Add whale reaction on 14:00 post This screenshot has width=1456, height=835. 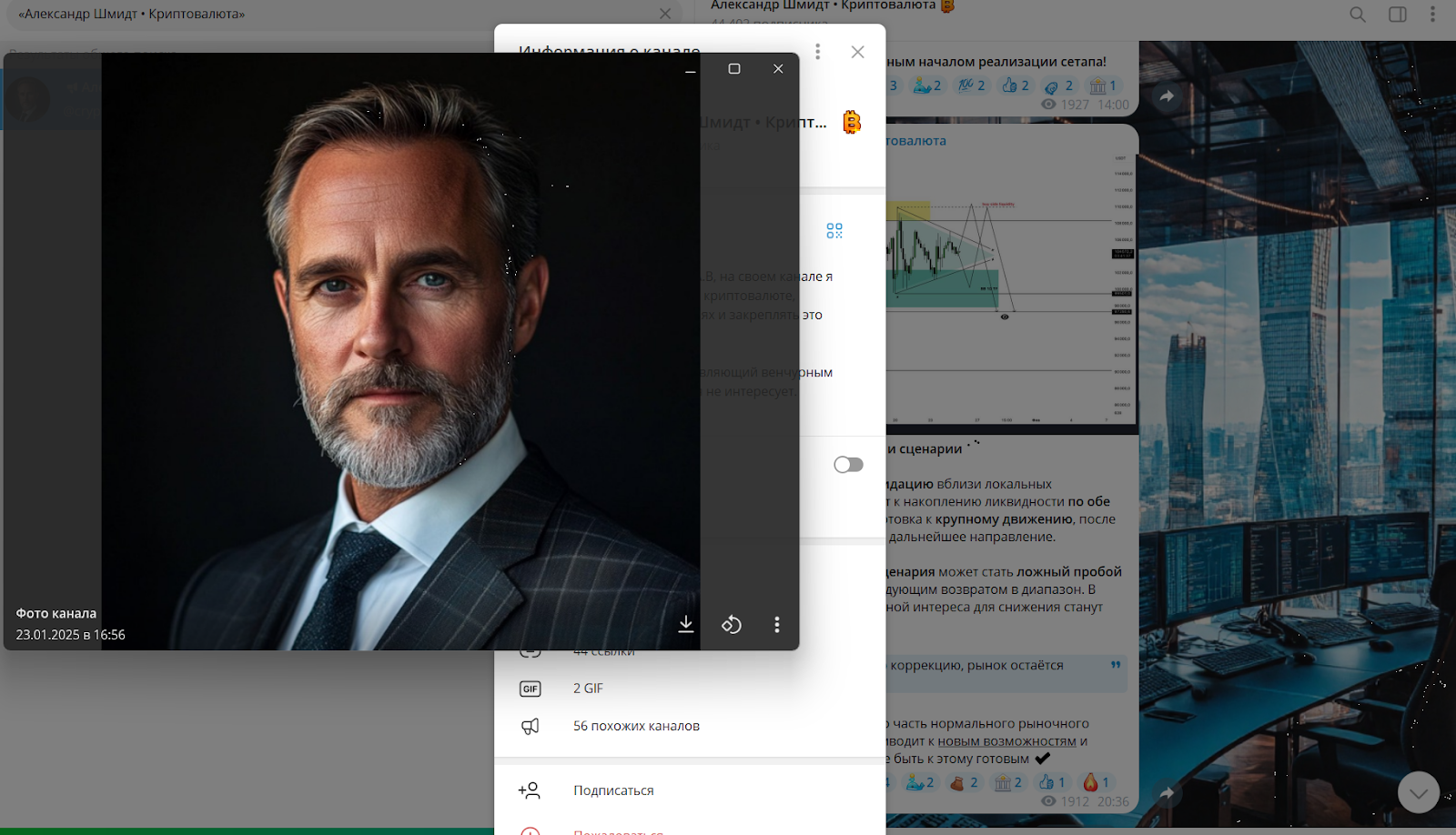pyautogui.click(x=928, y=86)
